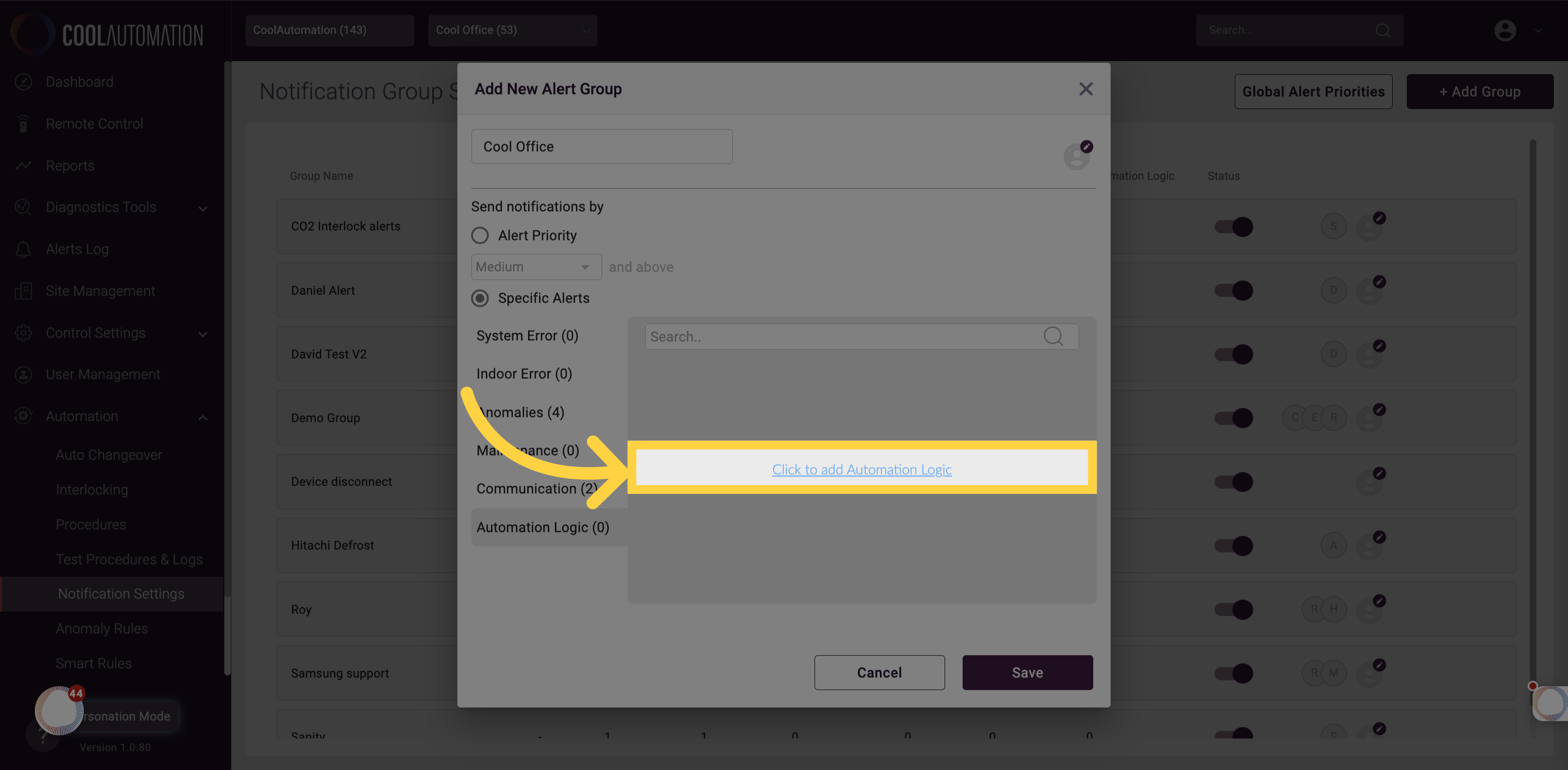Toggle status switch for Daniel Alert group
Viewport: 1568px width, 770px height.
pyautogui.click(x=1233, y=290)
